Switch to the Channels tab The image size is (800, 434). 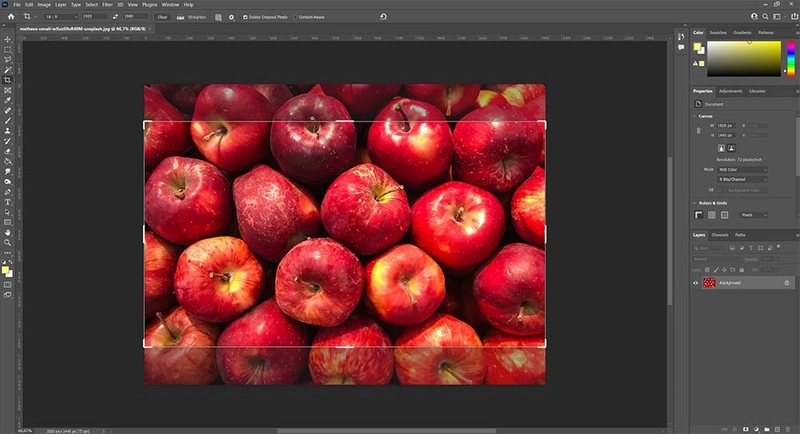pos(720,235)
